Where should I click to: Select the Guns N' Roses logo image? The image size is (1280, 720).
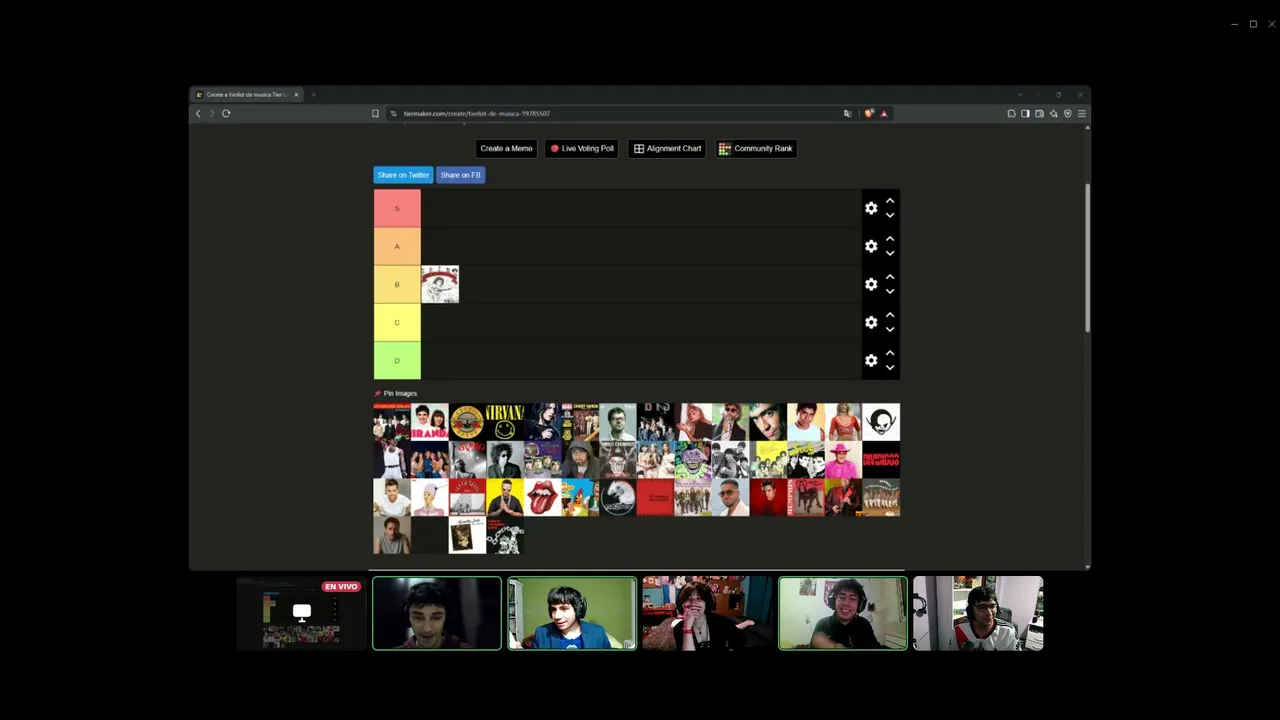[x=467, y=422]
